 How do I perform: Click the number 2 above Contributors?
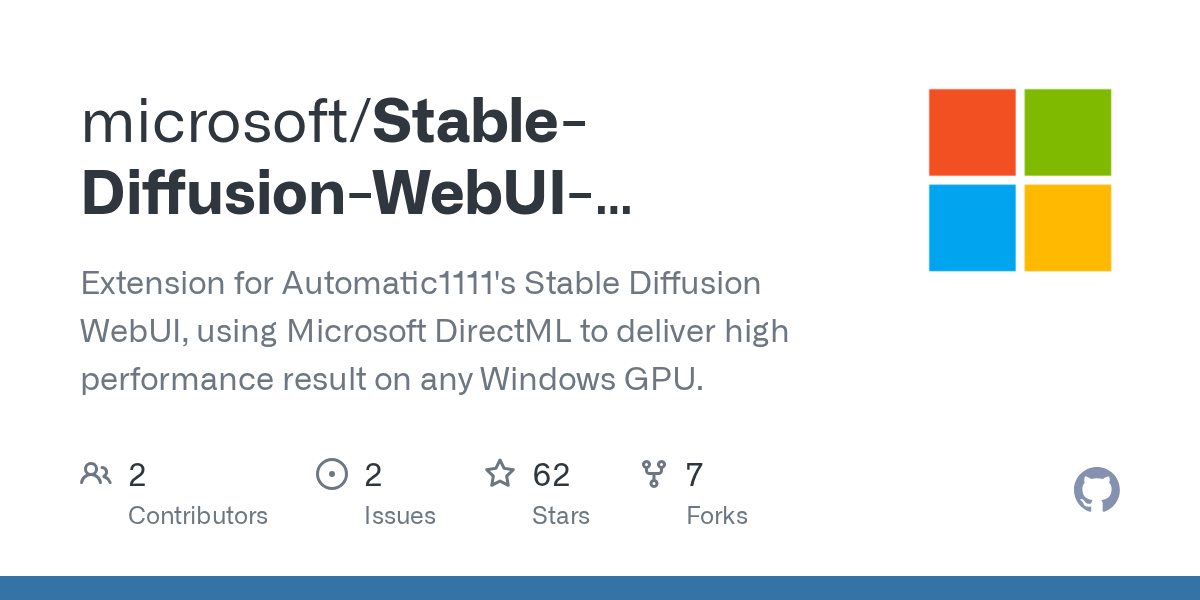(x=137, y=475)
